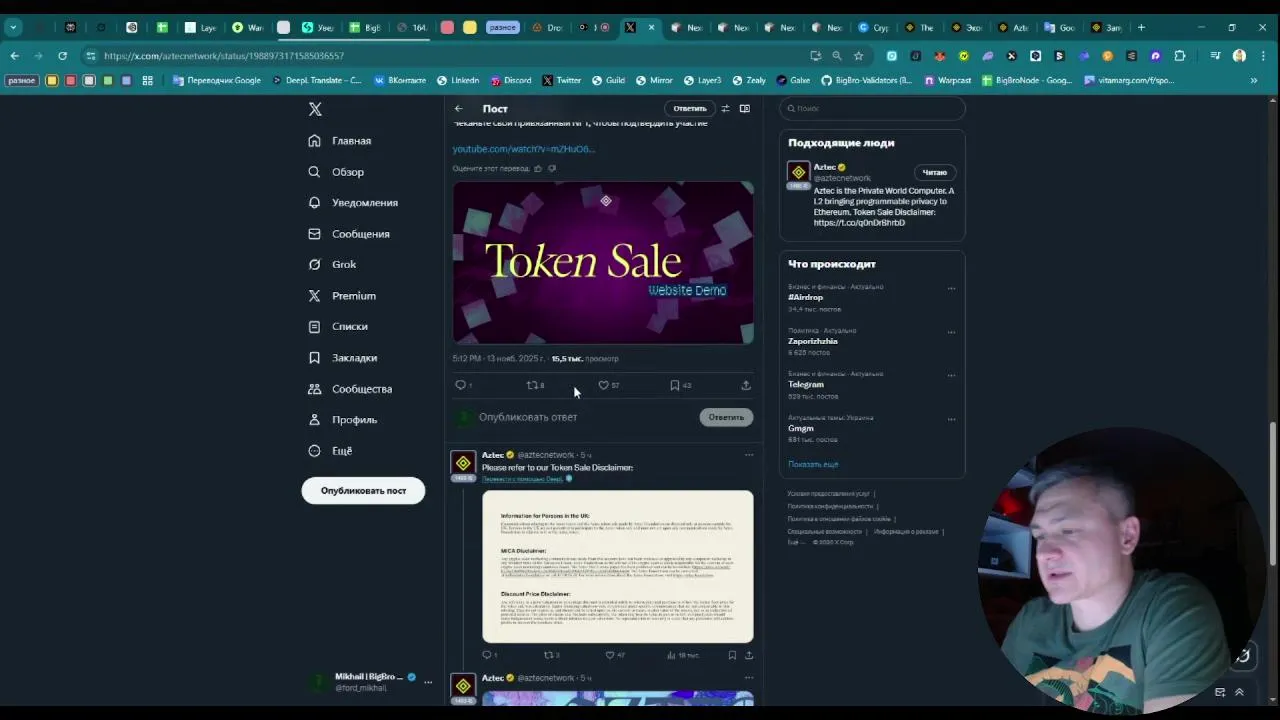This screenshot has width=1280, height=720.
Task: Share the main post via share icon
Action: pos(746,385)
